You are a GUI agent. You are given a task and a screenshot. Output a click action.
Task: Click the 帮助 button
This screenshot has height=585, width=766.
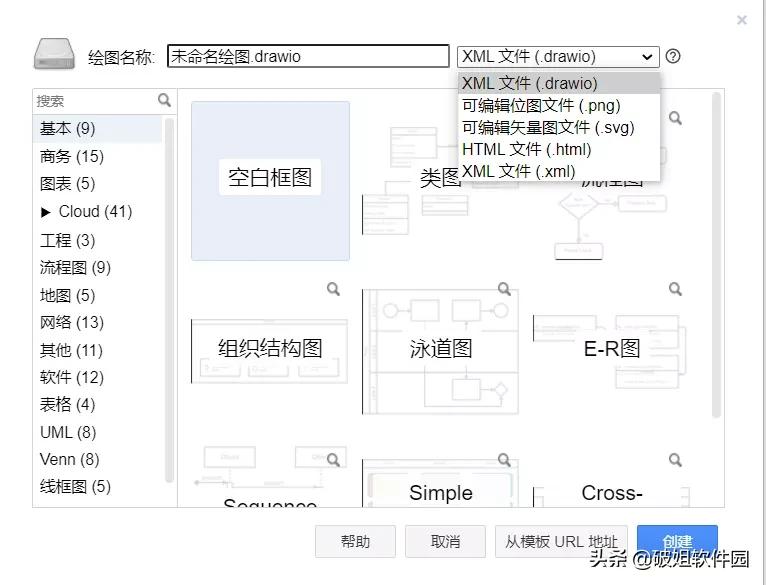click(355, 542)
